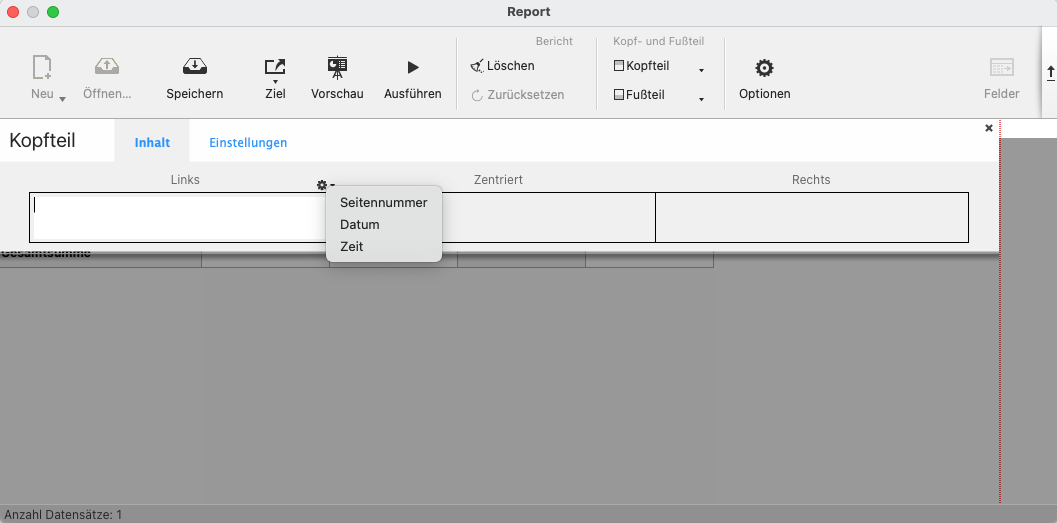Select Datum in the popup menu
This screenshot has width=1057, height=523.
(x=360, y=224)
